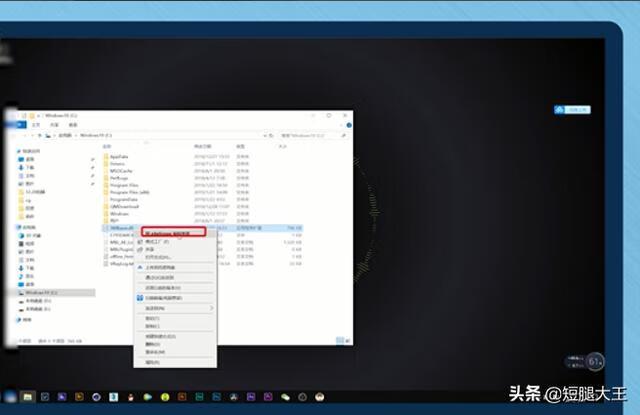
Task: Select 删除 in the context menu
Action: (x=153, y=343)
